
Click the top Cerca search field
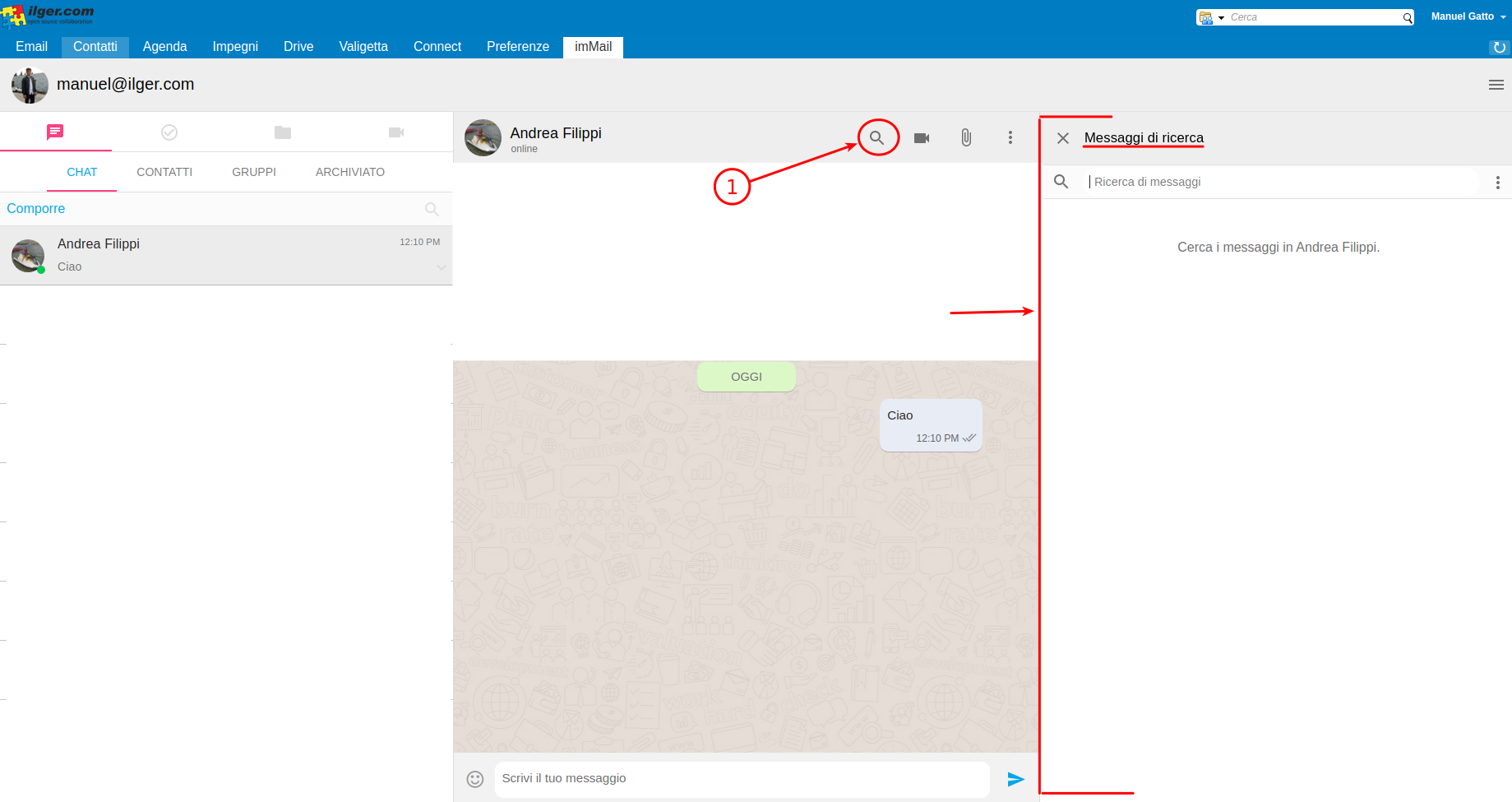coord(1314,17)
